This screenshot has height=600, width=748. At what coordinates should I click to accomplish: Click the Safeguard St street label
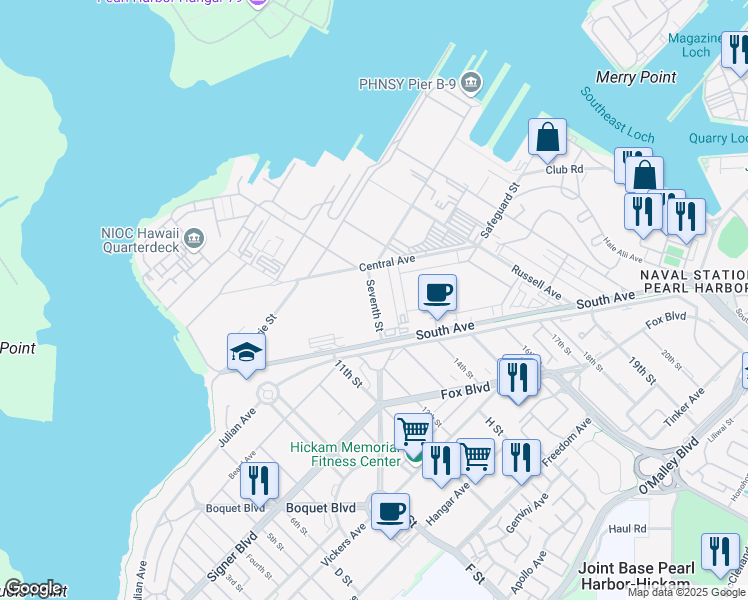click(500, 210)
